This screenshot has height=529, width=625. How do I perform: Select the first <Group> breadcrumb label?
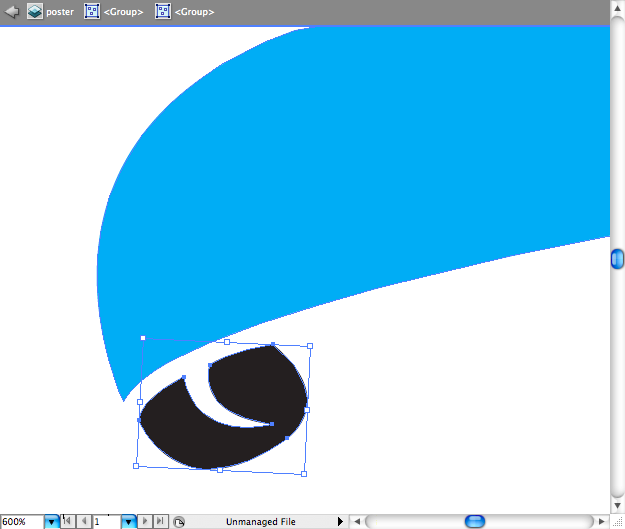point(123,12)
